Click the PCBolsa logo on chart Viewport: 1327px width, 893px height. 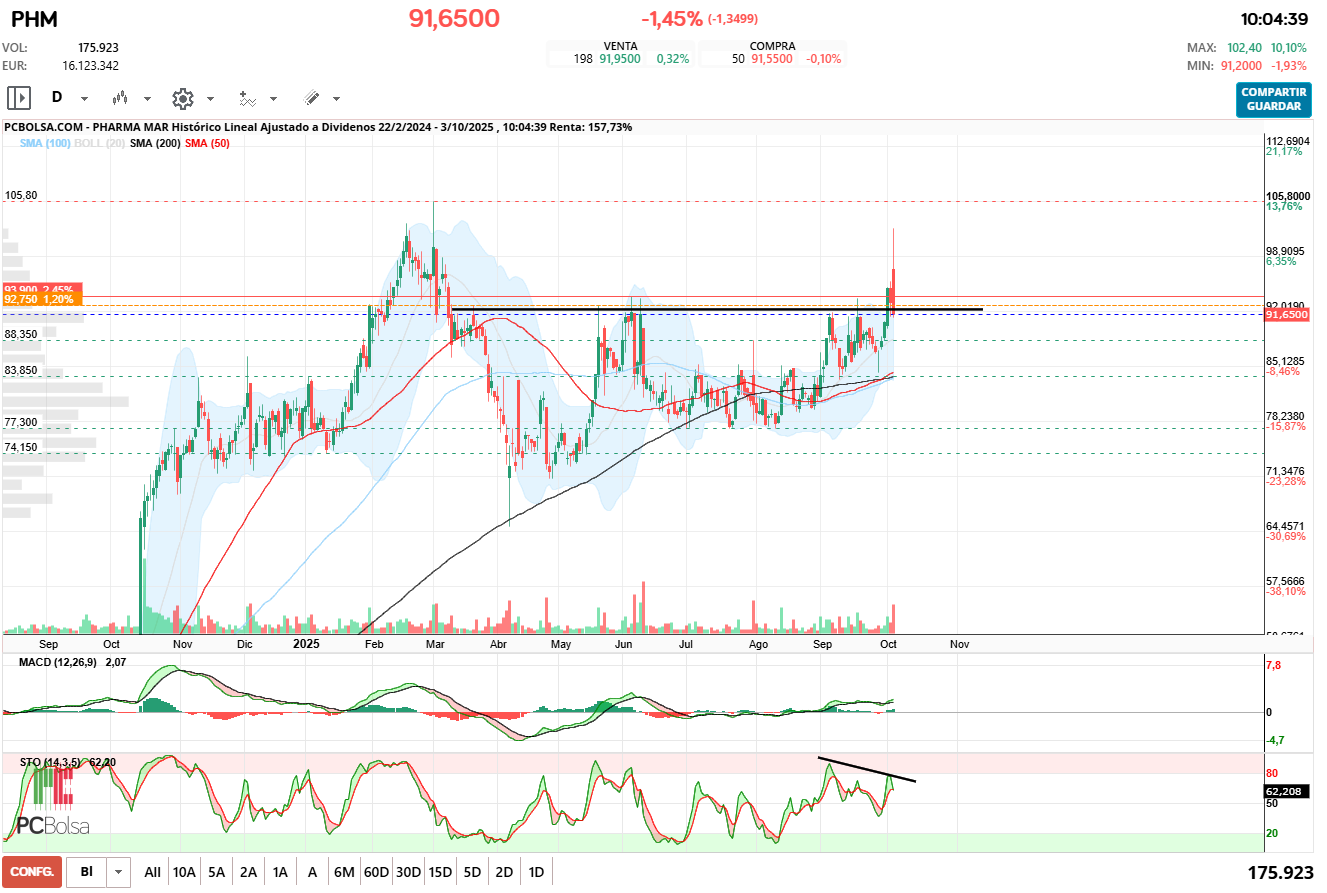[52, 808]
